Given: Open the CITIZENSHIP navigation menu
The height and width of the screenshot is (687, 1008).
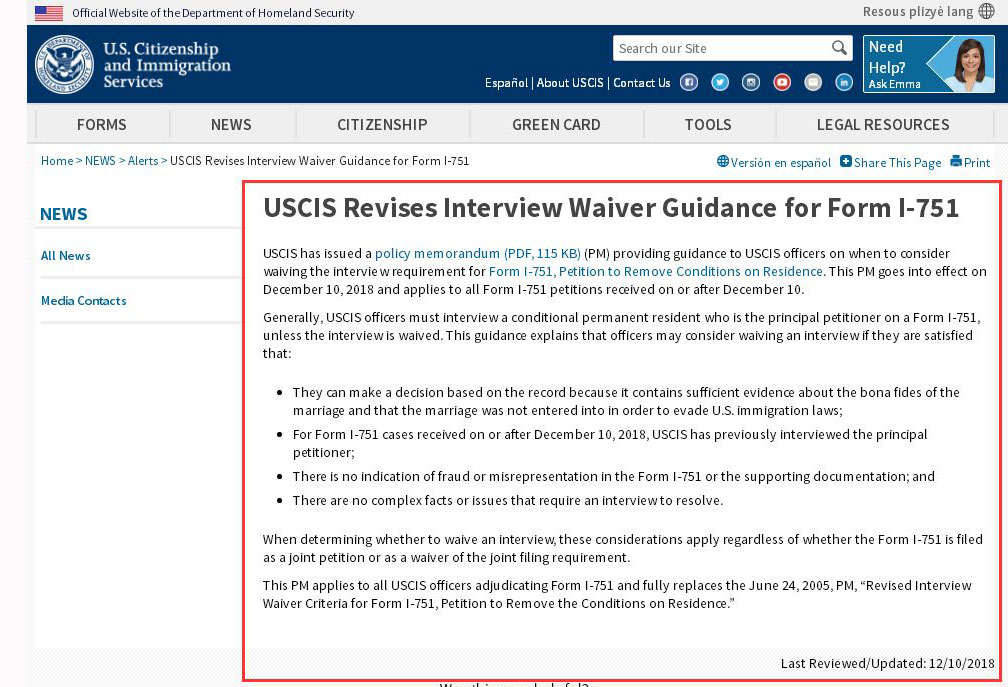Looking at the screenshot, I should 382,125.
